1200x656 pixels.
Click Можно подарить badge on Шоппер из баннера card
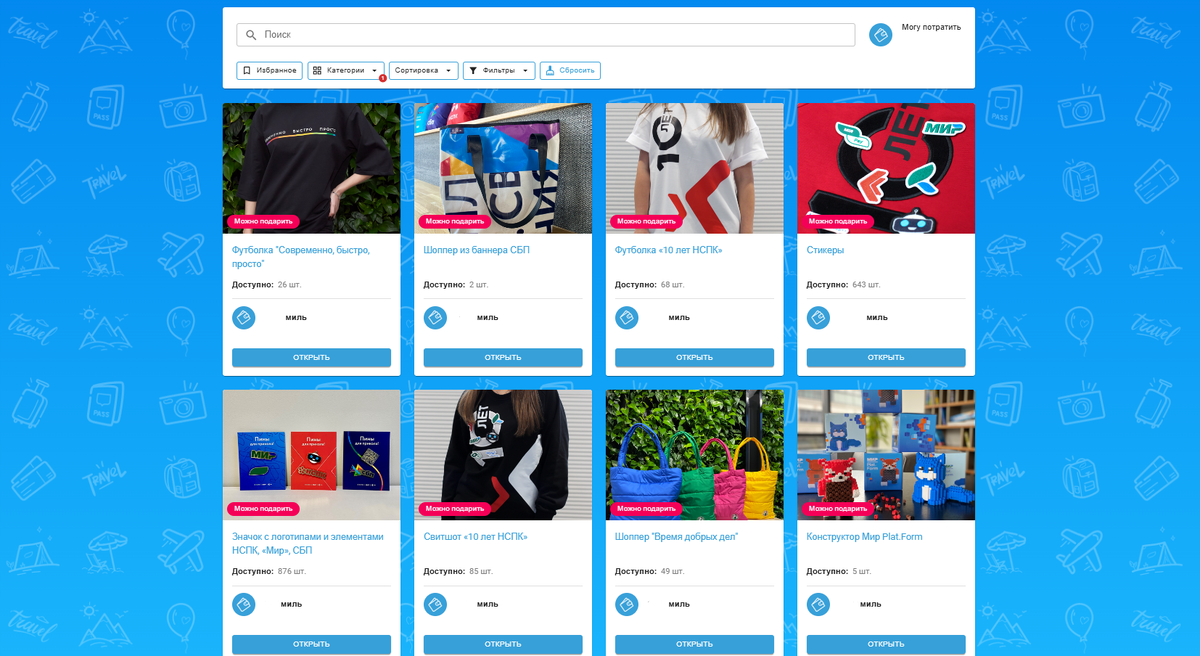click(x=455, y=221)
